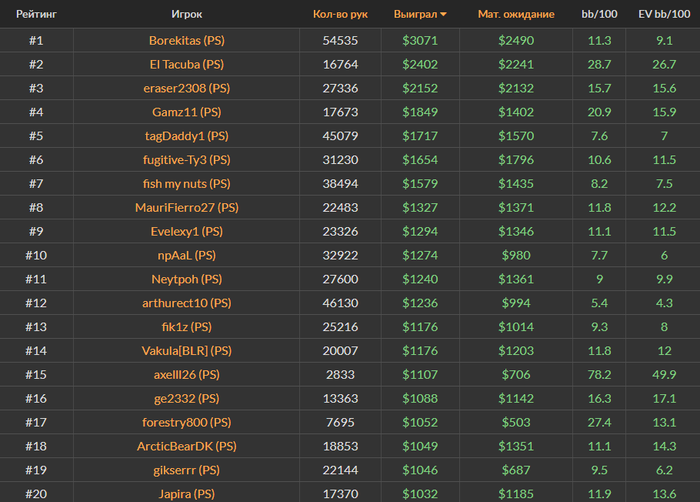
Task: Sort by Мат. ожидание column header
Action: point(516,14)
